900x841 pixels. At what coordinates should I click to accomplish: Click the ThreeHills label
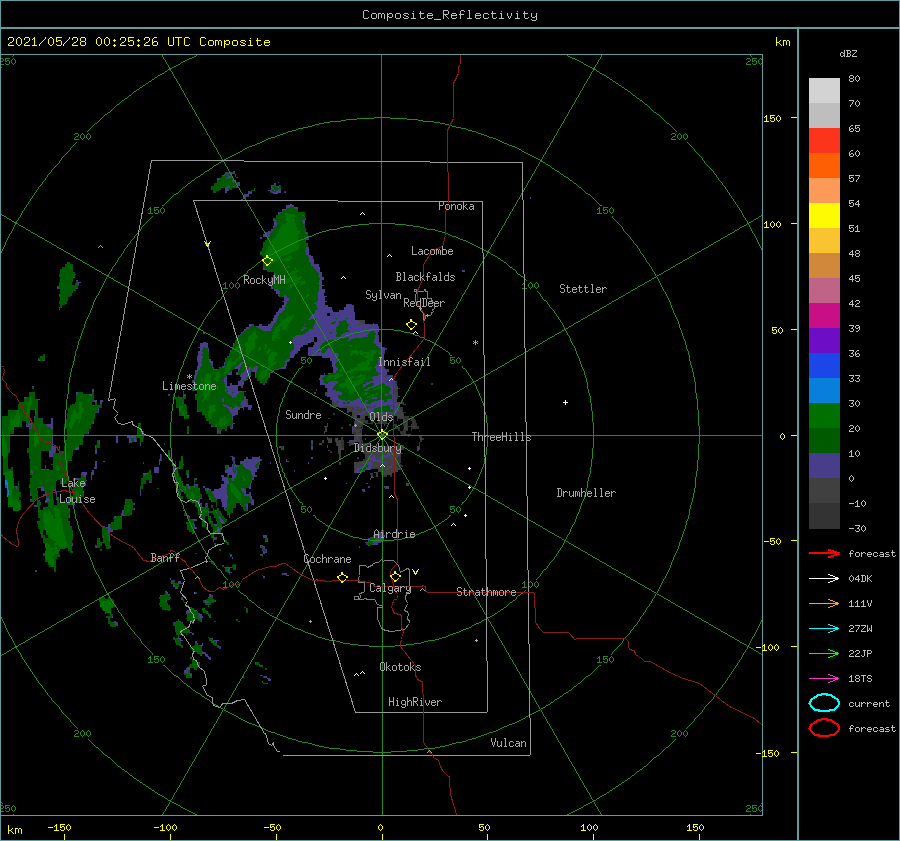(x=502, y=437)
